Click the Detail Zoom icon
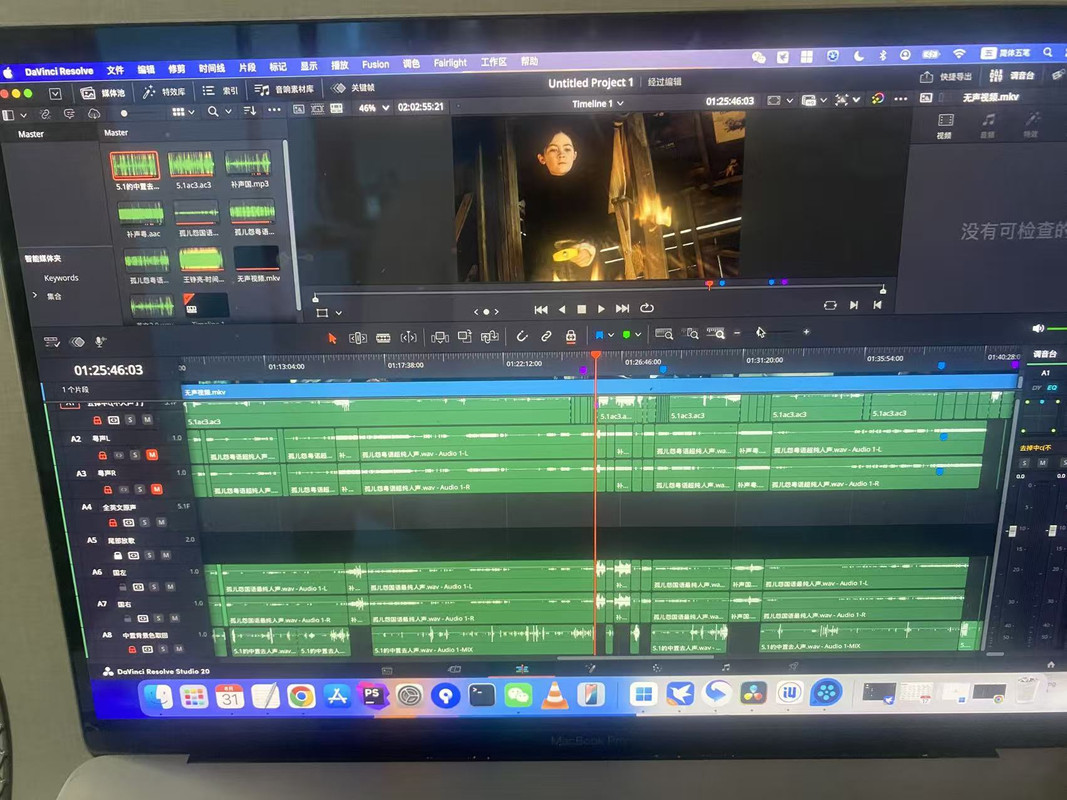Viewport: 1067px width, 800px height. (692, 333)
